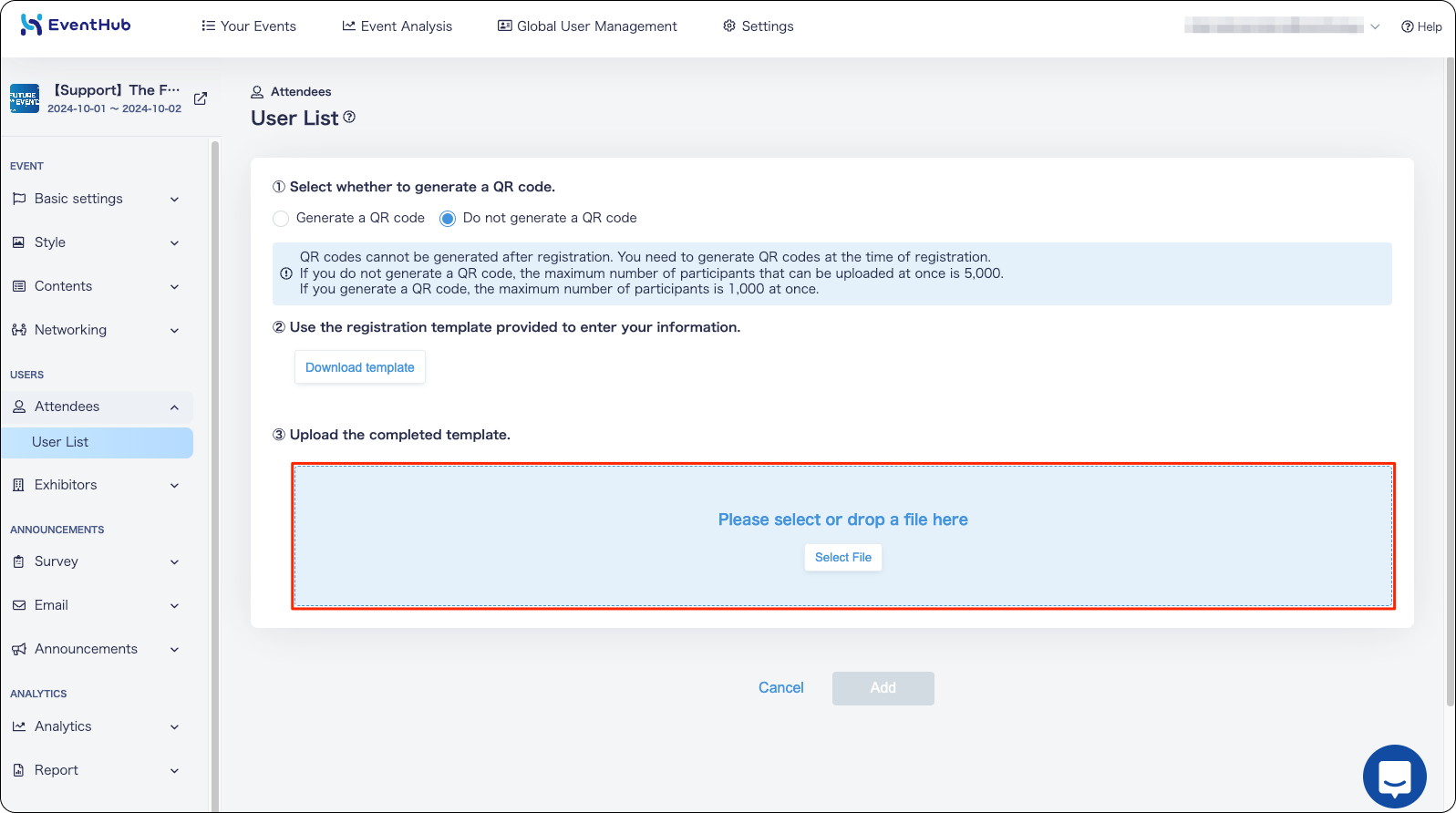Screen dimensions: 1456x813
Task: Expand the Basic settings section
Action: pos(97,199)
